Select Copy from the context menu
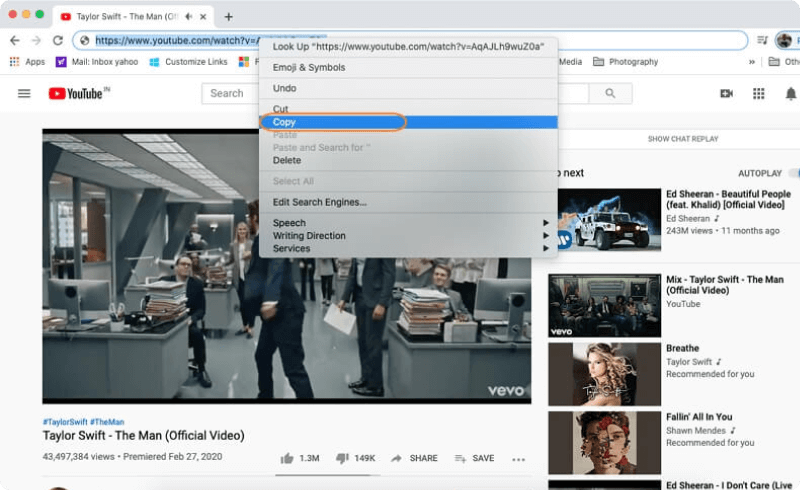 pyautogui.click(x=285, y=122)
